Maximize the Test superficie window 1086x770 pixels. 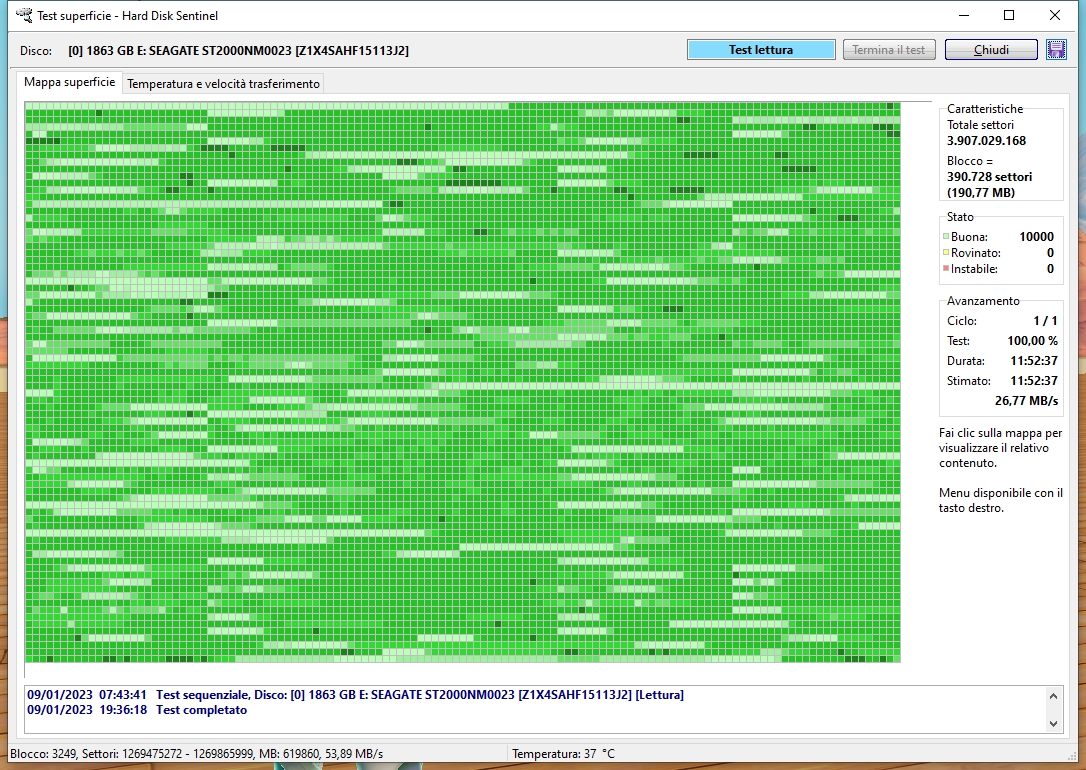tap(1009, 15)
